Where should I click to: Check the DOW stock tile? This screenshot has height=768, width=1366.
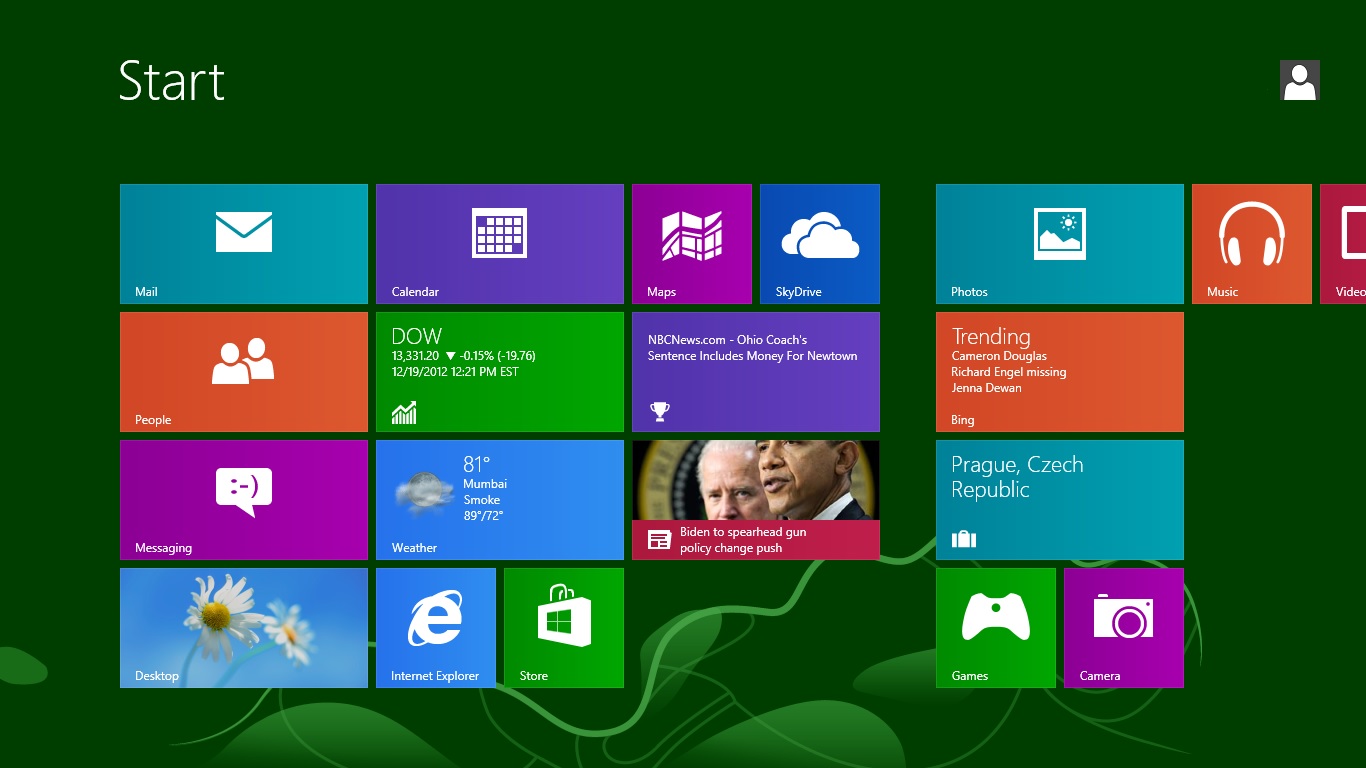(x=499, y=371)
